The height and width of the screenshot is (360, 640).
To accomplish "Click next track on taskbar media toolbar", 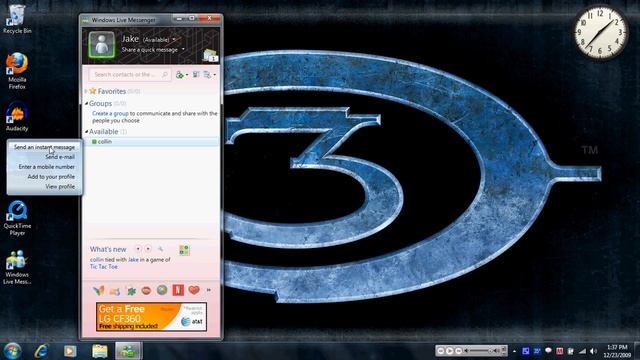I will tap(458, 351).
